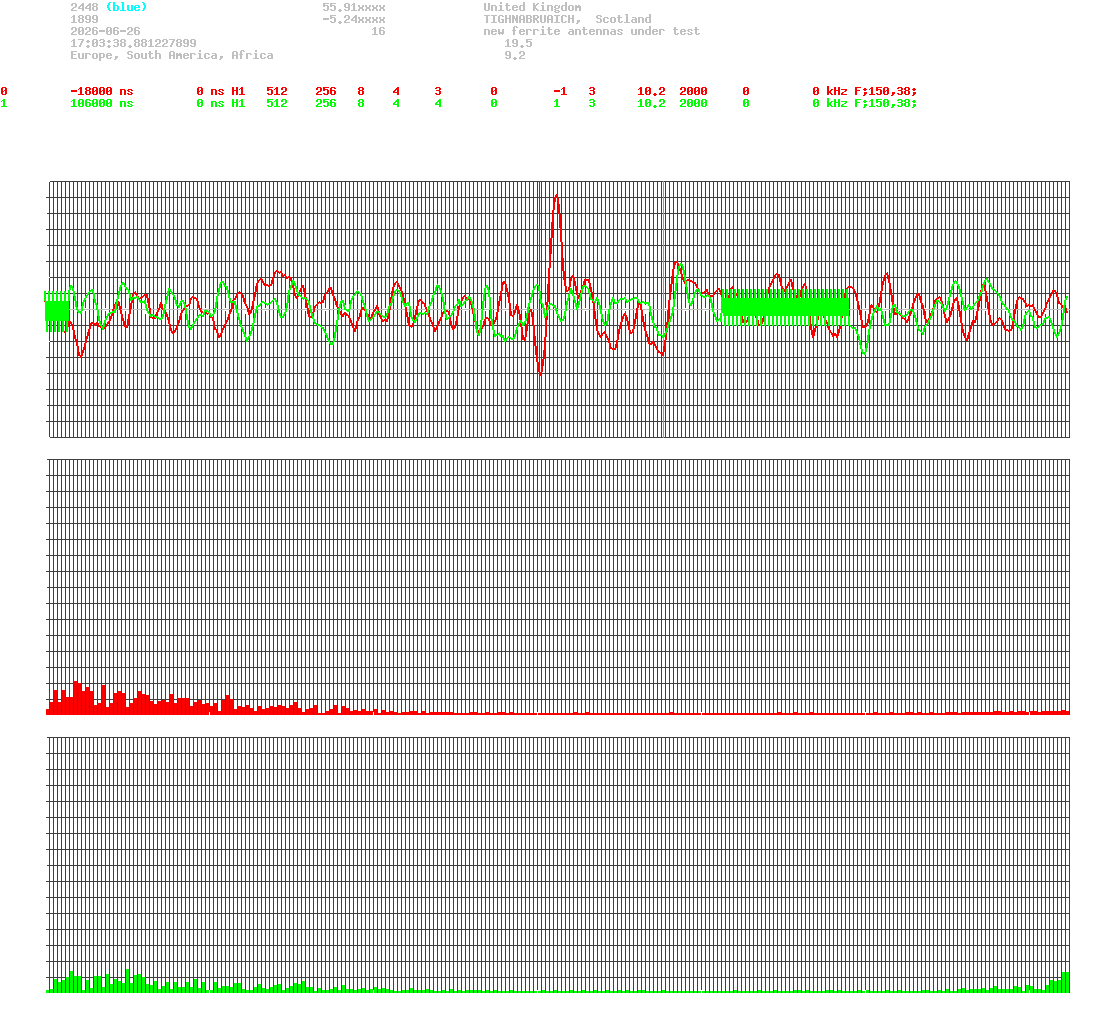The width and height of the screenshot is (1095, 1015).
Task: Click the longitude -5.24xxxx
Action: pos(353,19)
